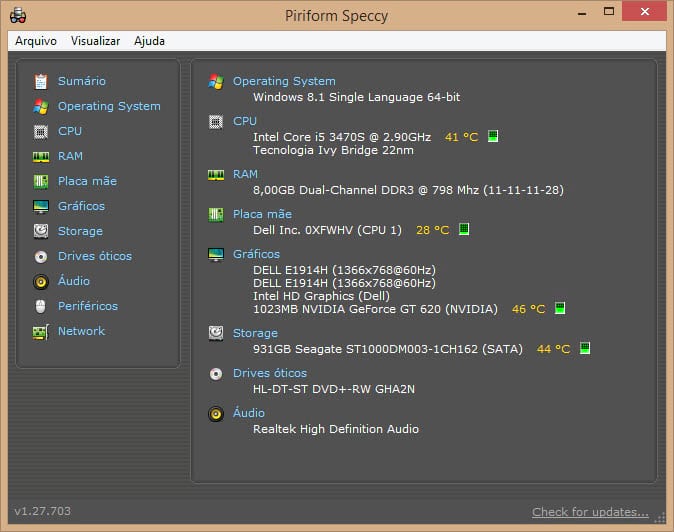Click the RAM module icon in sidebar
674x532 pixels.
click(x=41, y=157)
